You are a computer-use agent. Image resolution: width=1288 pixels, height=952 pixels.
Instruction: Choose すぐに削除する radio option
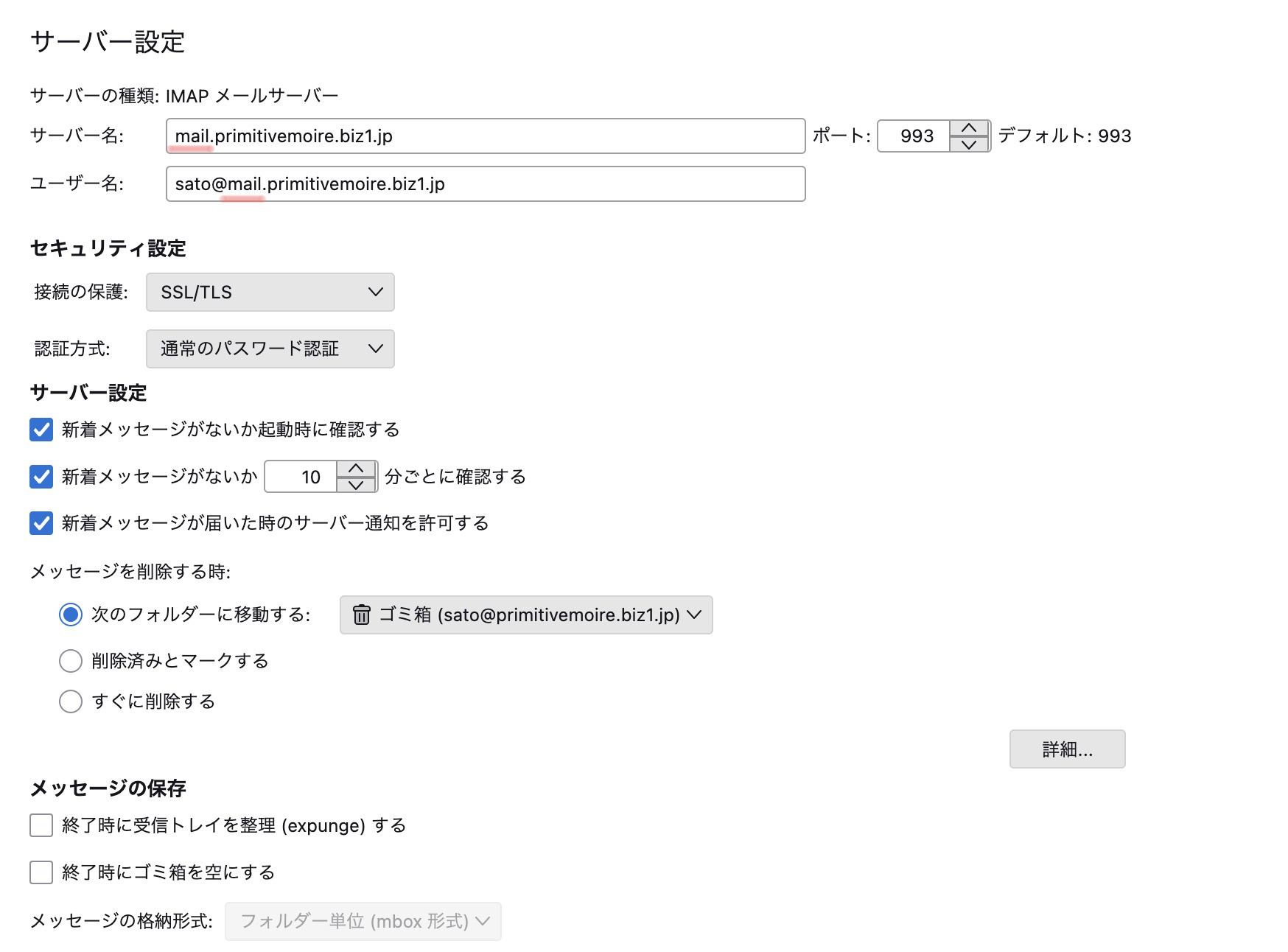pyautogui.click(x=71, y=701)
